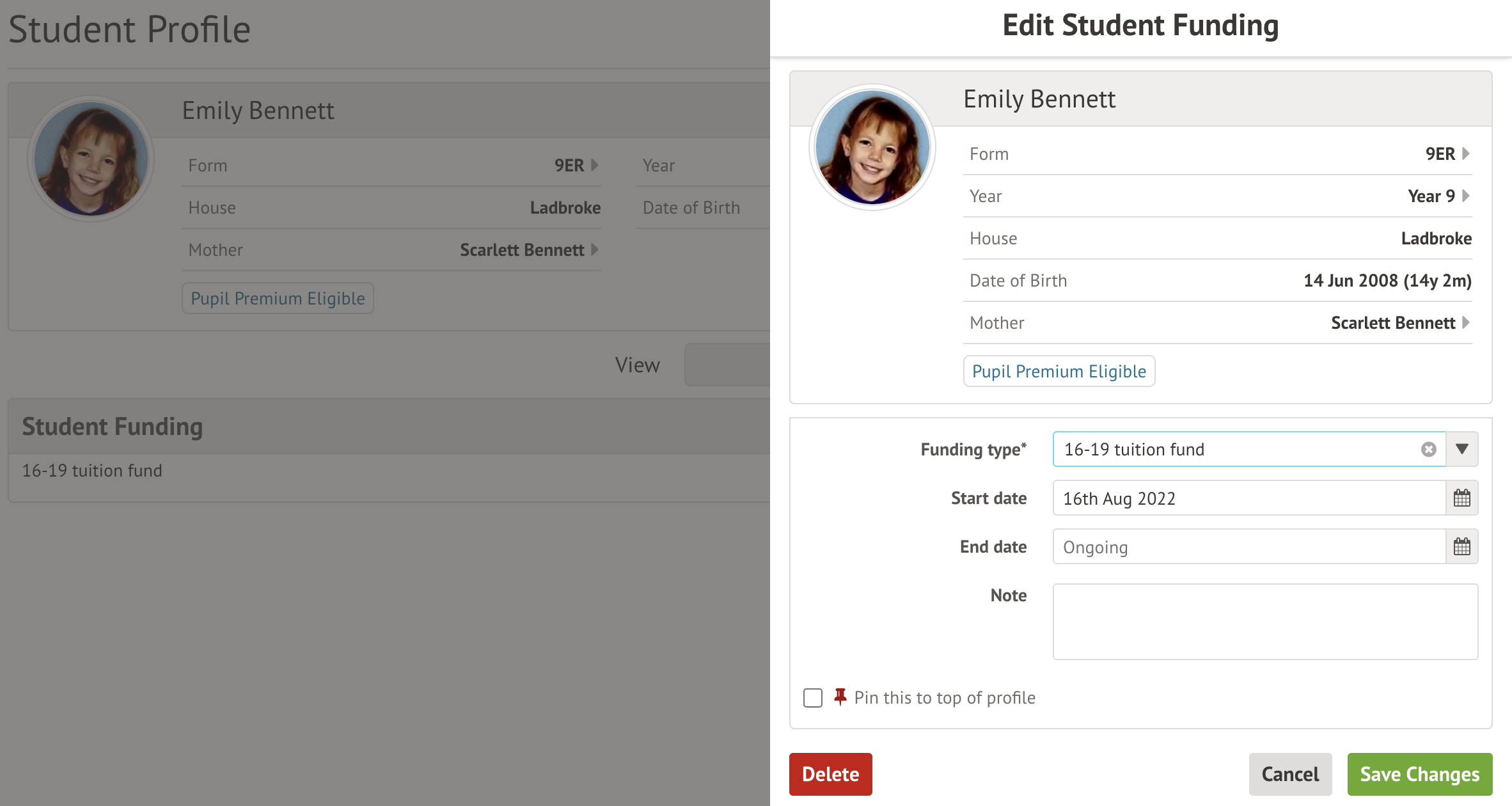This screenshot has width=1512, height=806.
Task: Click arrow beside Scarlett Bennett in panel
Action: (x=1466, y=322)
